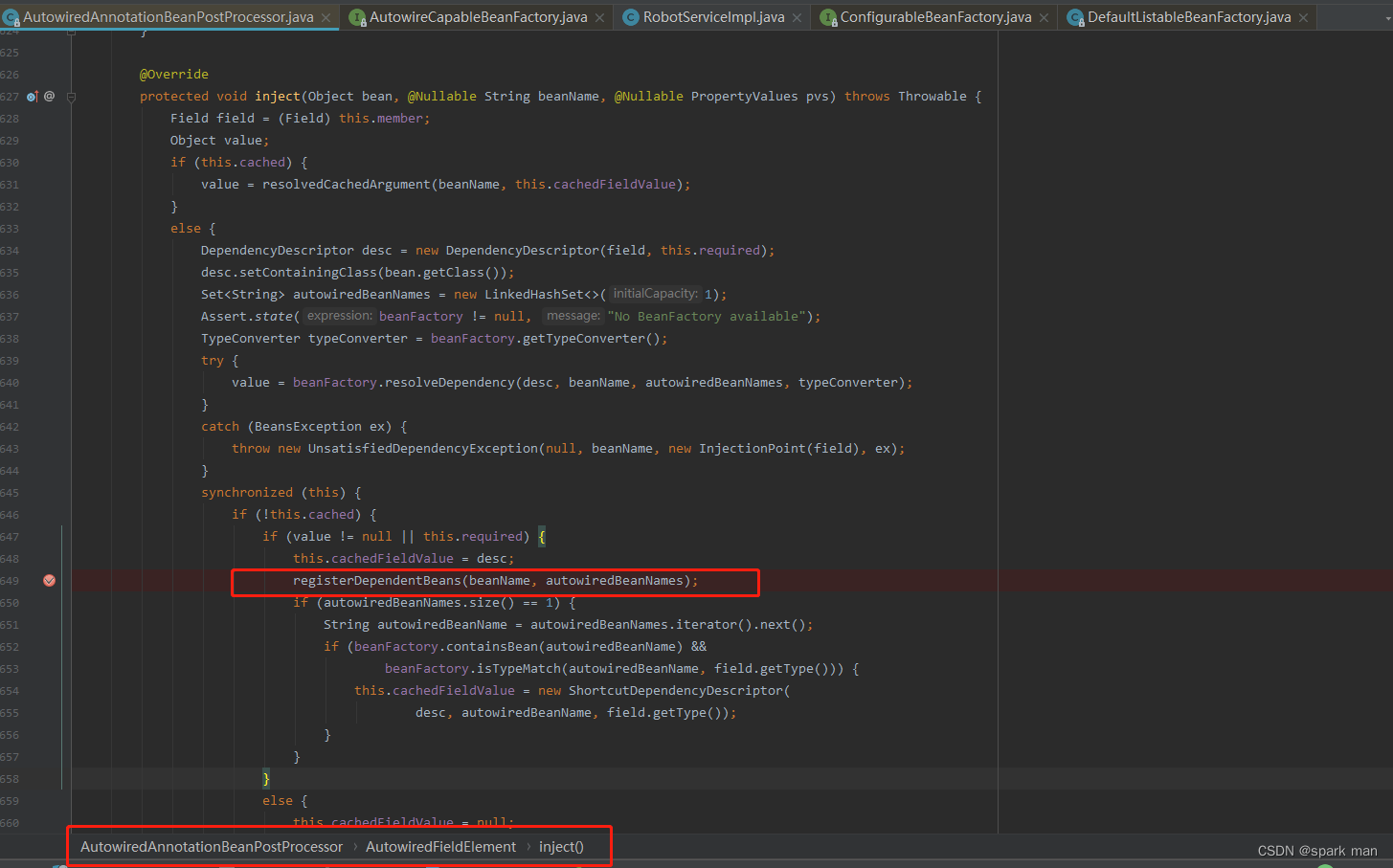Click the isTypeMatch method call

coord(519,668)
